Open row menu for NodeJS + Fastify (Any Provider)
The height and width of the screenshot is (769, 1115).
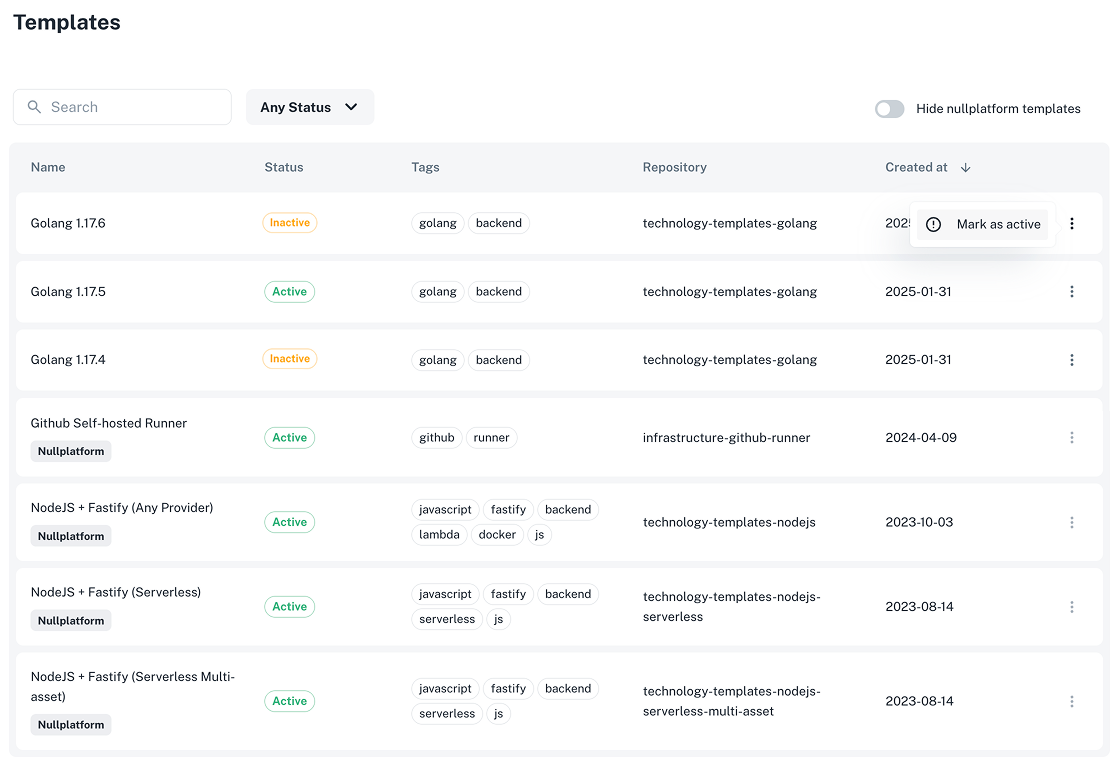click(x=1071, y=522)
